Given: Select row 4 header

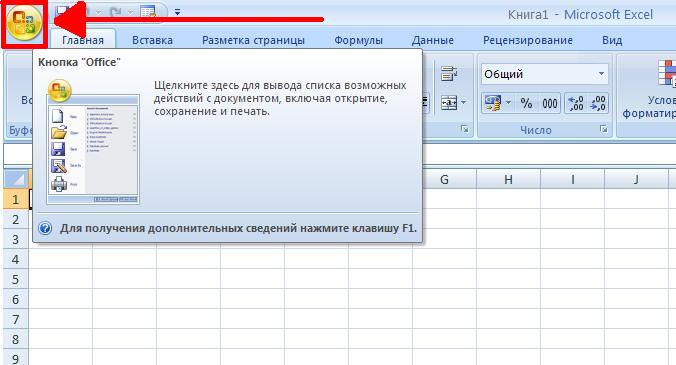Looking at the screenshot, I should pos(16,259).
